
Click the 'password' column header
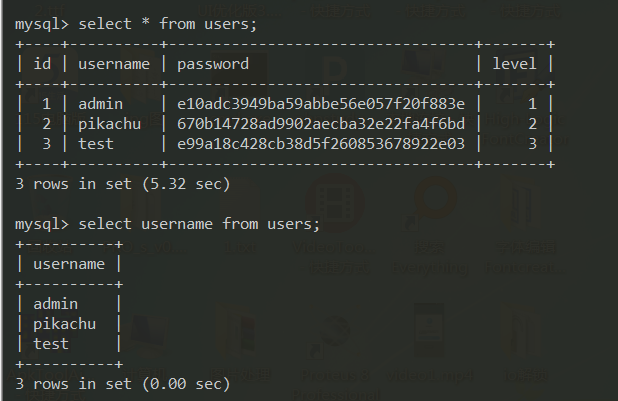coord(213,64)
